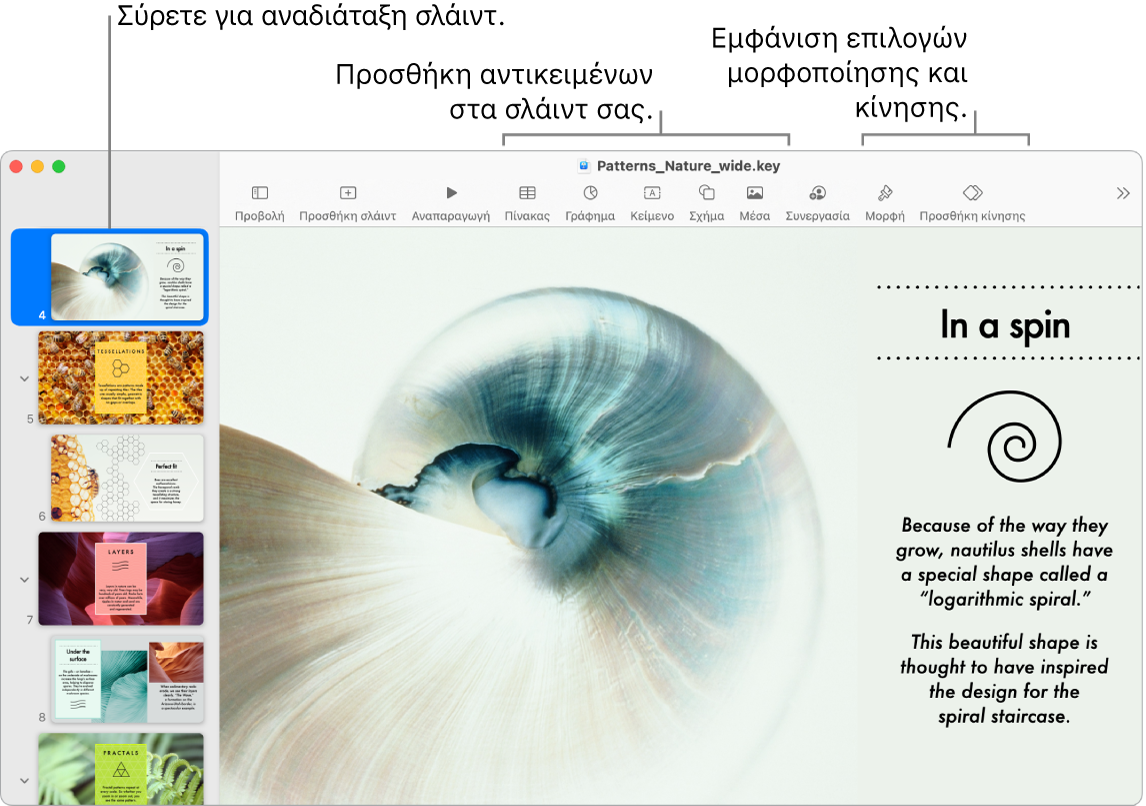
Task: Play the presentation with Αναπαραγωγή
Action: [x=450, y=192]
